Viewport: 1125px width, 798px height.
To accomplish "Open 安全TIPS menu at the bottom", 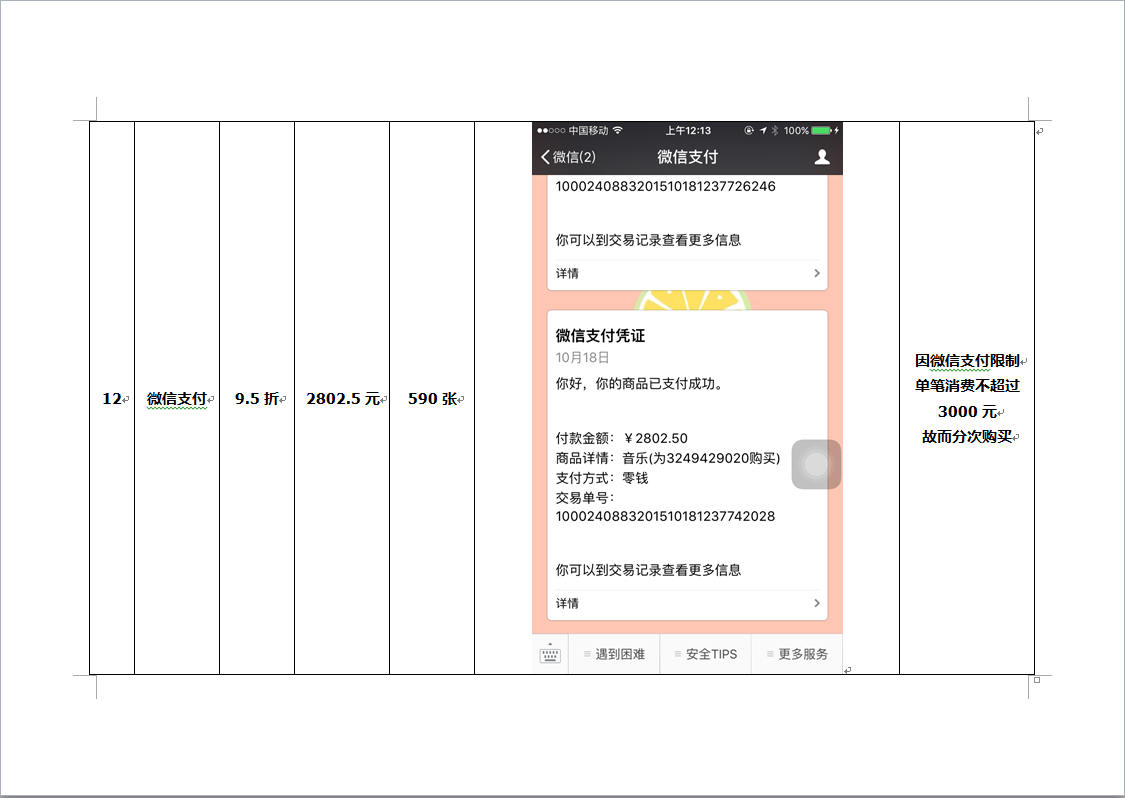I will (706, 654).
